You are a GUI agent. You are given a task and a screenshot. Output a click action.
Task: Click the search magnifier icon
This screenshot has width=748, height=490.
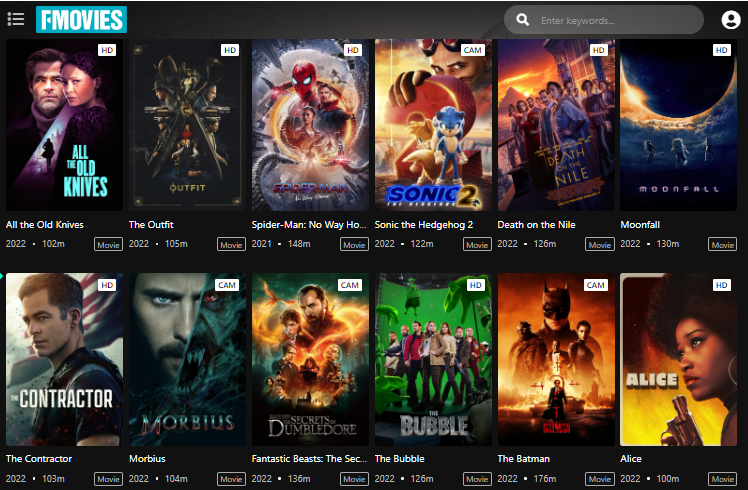tap(523, 20)
